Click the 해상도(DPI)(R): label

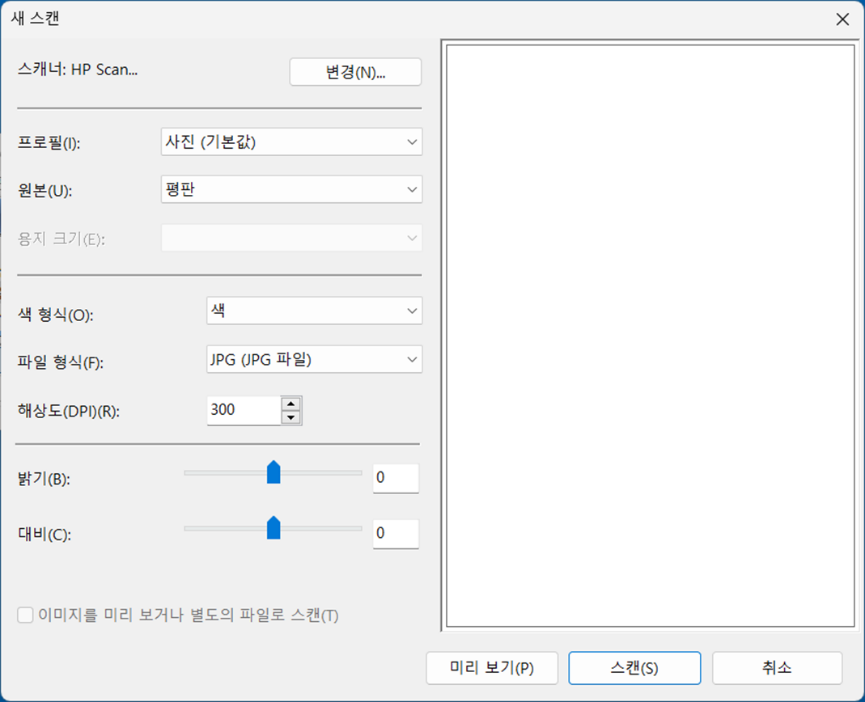[69, 411]
